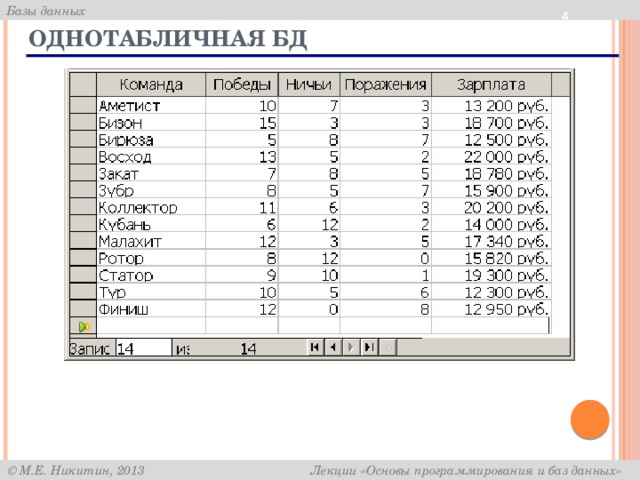
Task: Click the cell 'Тур'
Action: [x=151, y=292]
